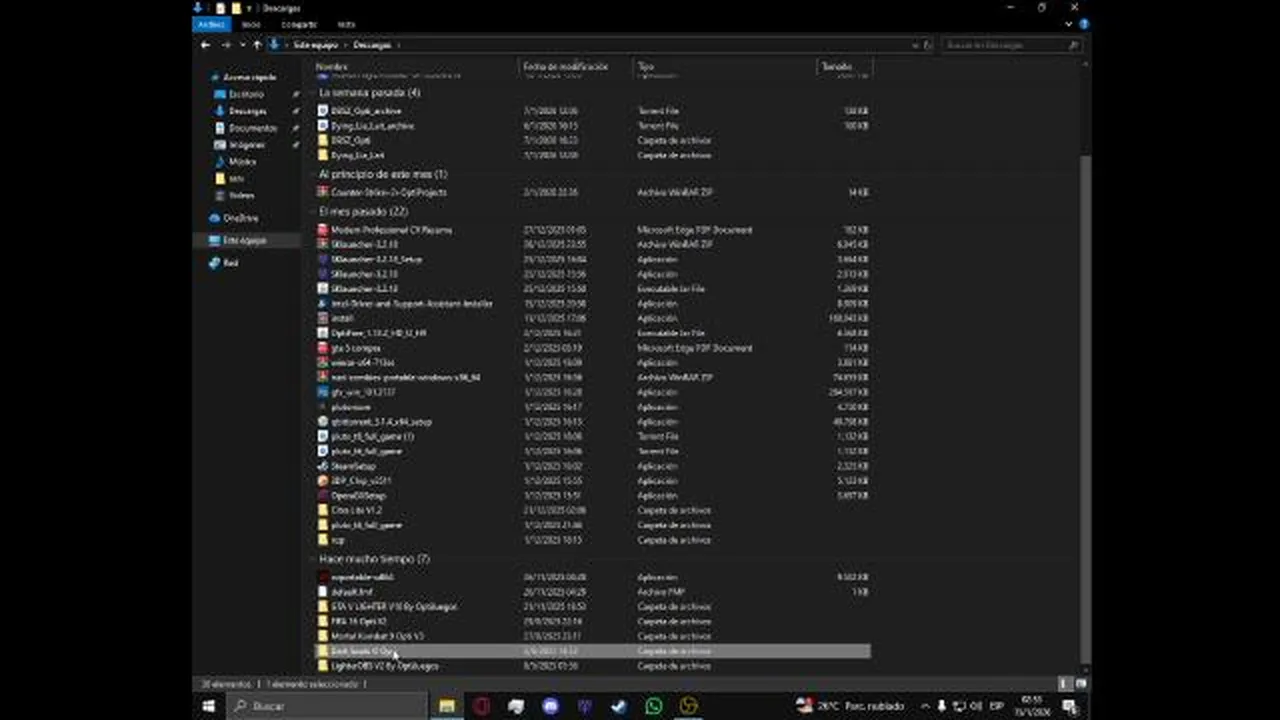Open the recent locations dropdown arrow
The height and width of the screenshot is (720, 1280).
coord(242,45)
